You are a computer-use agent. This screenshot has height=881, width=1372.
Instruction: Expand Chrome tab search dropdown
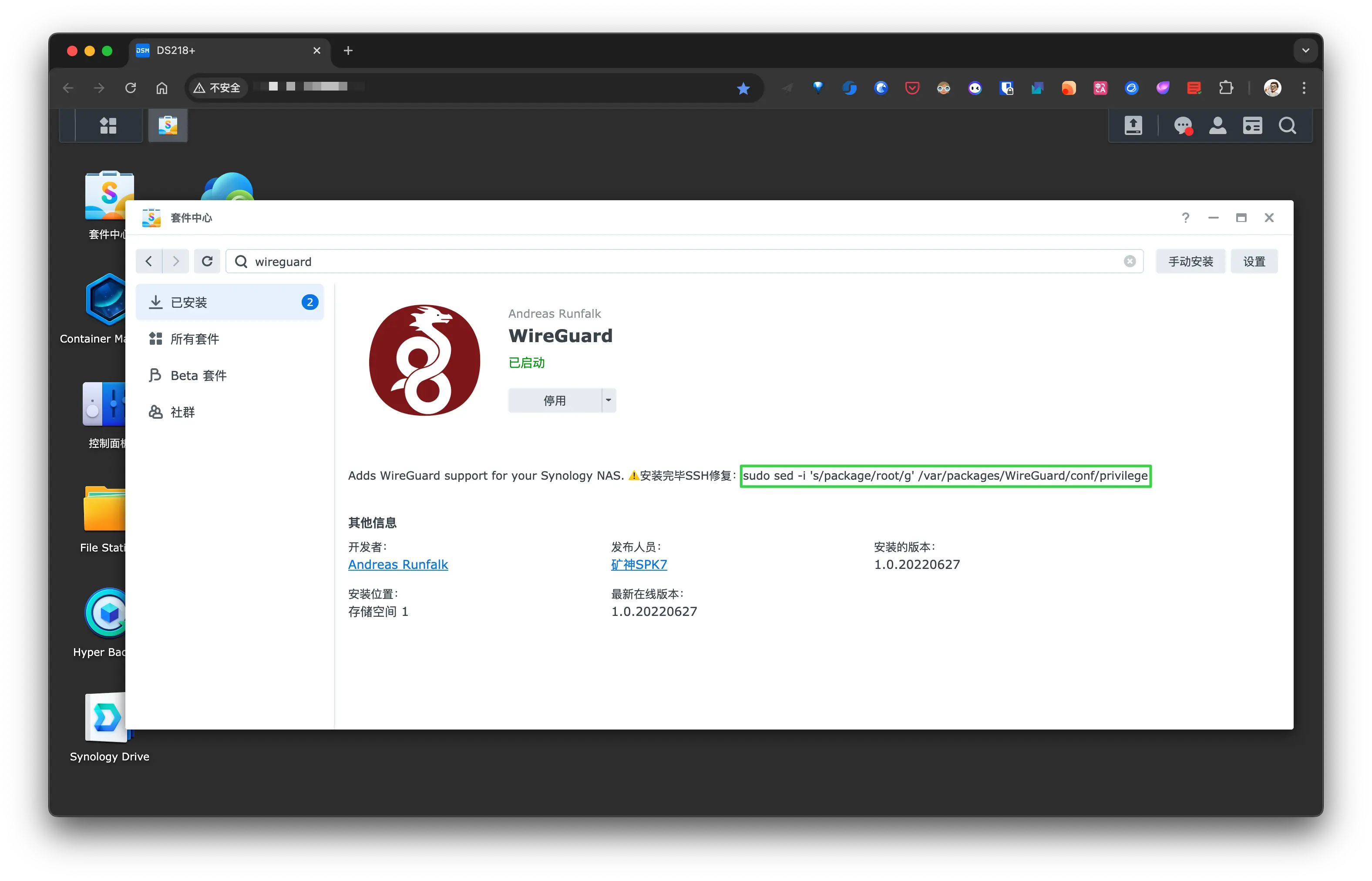click(1305, 50)
